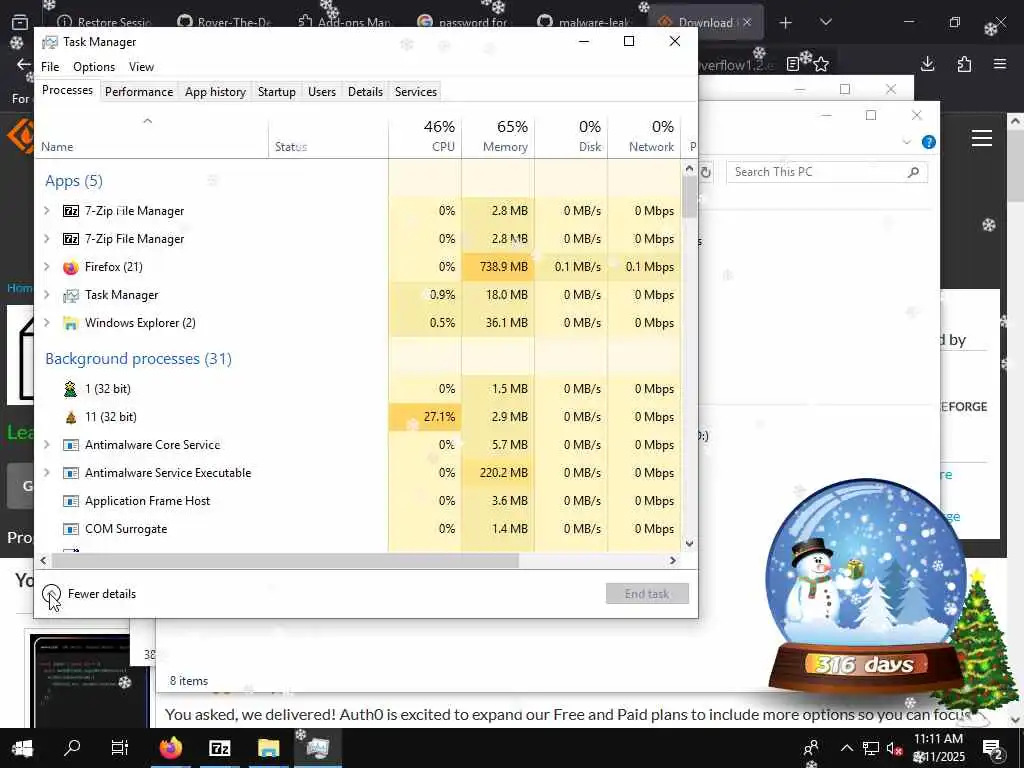The width and height of the screenshot is (1024, 768).
Task: Switch to Performance tab
Action: (x=139, y=92)
